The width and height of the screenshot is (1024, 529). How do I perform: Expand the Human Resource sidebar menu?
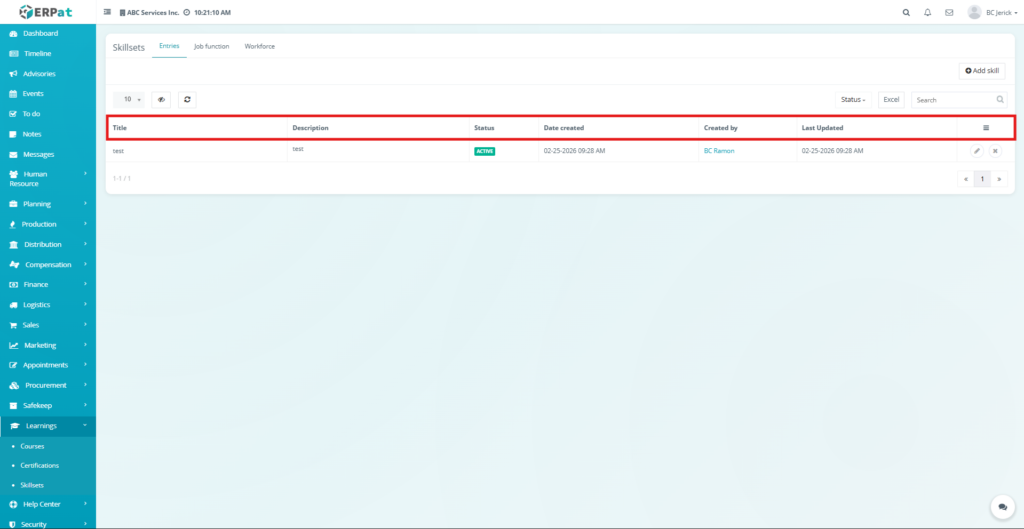pyautogui.click(x=48, y=178)
